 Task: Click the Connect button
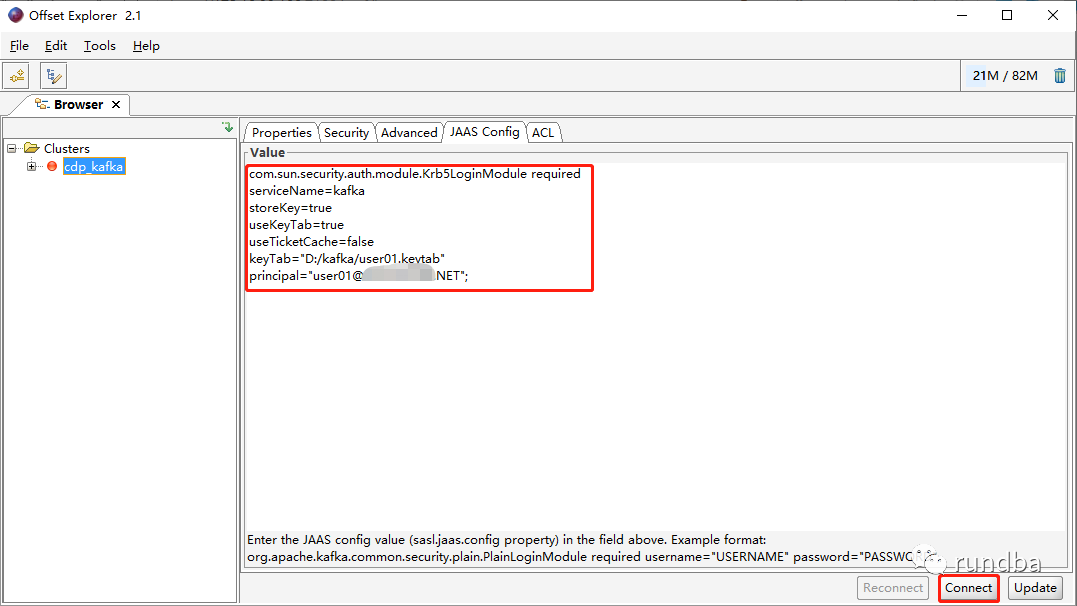[968, 588]
